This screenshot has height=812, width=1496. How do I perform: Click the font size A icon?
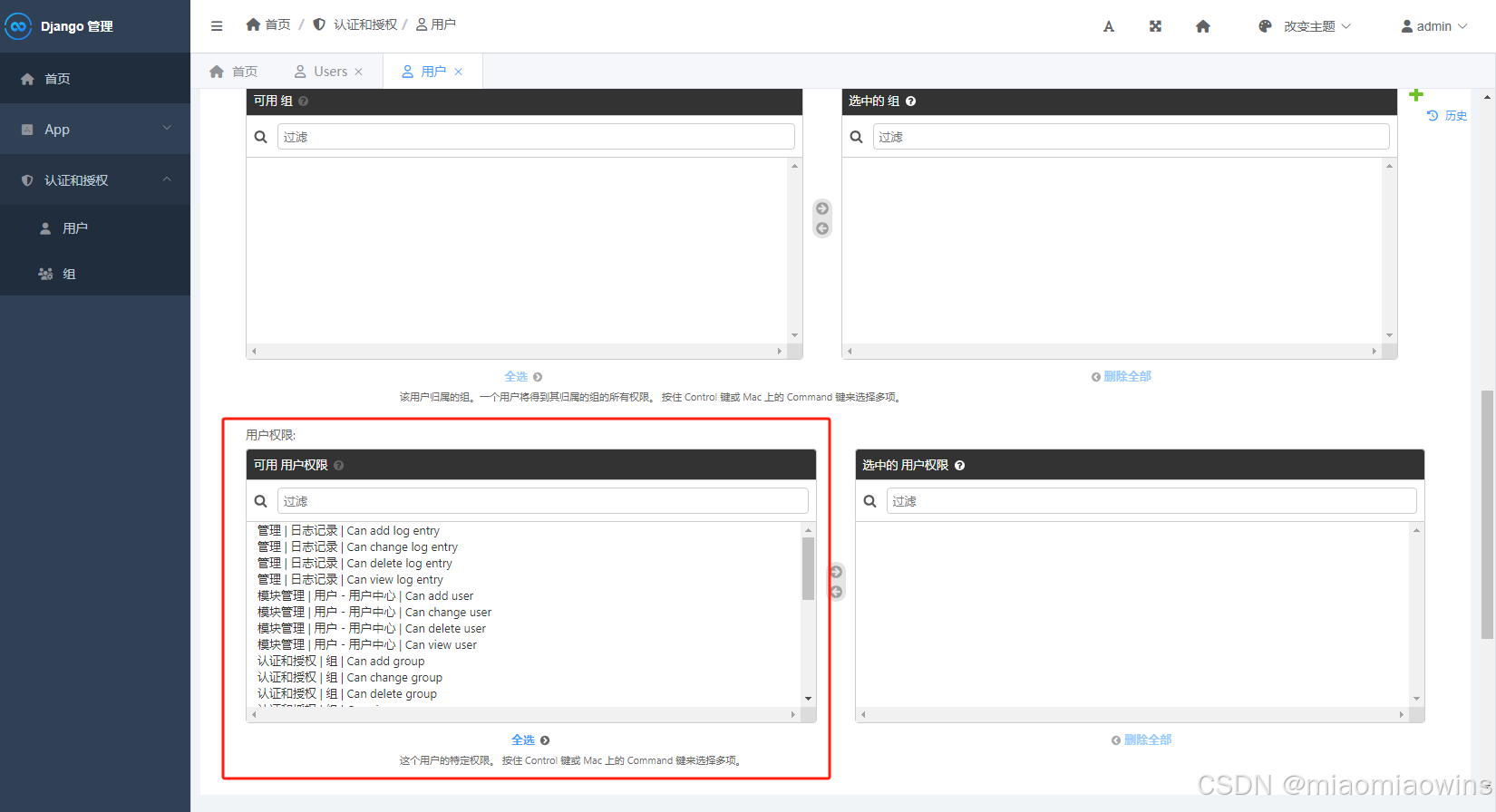(1108, 26)
